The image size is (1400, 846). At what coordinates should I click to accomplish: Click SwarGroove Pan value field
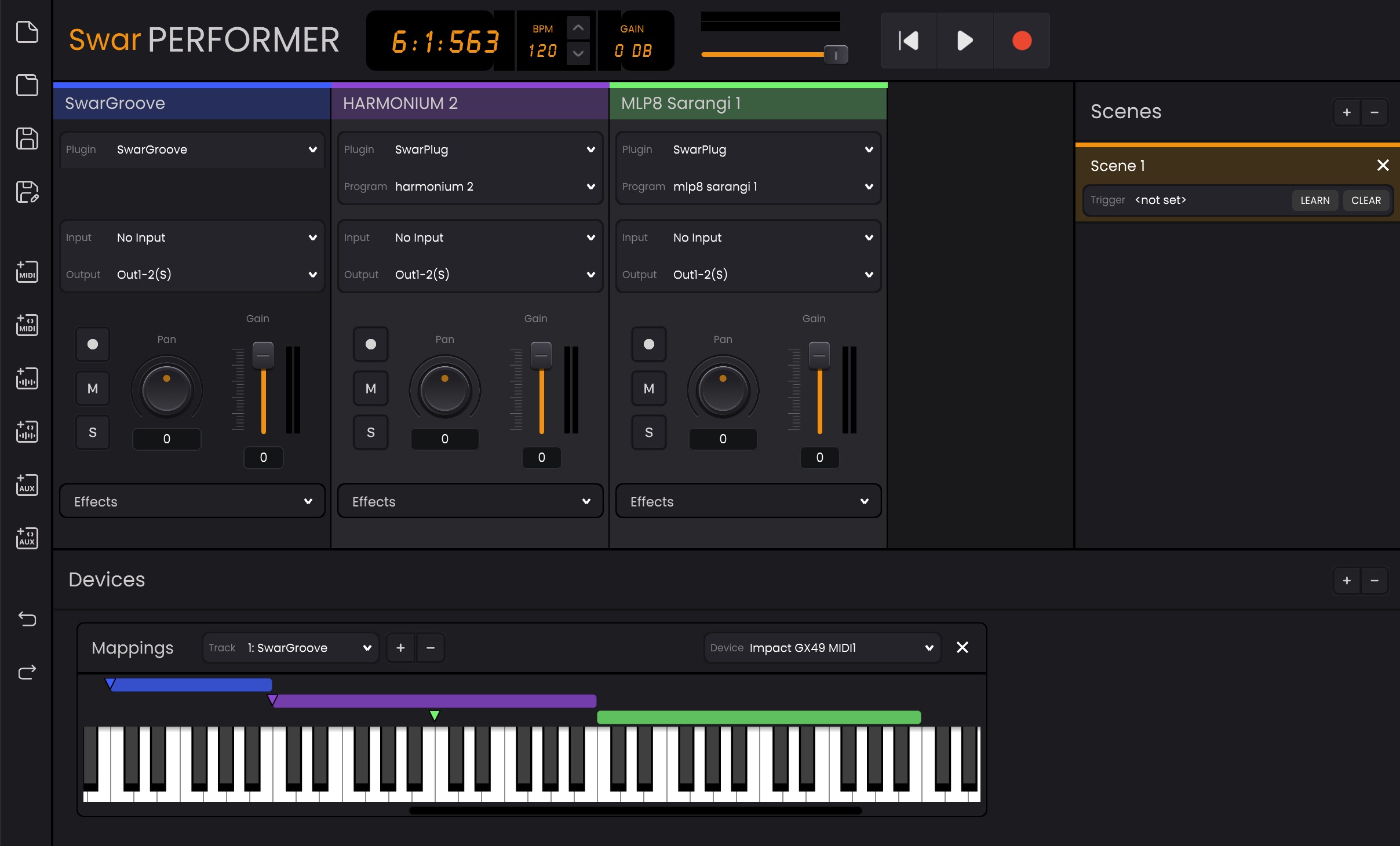[166, 439]
